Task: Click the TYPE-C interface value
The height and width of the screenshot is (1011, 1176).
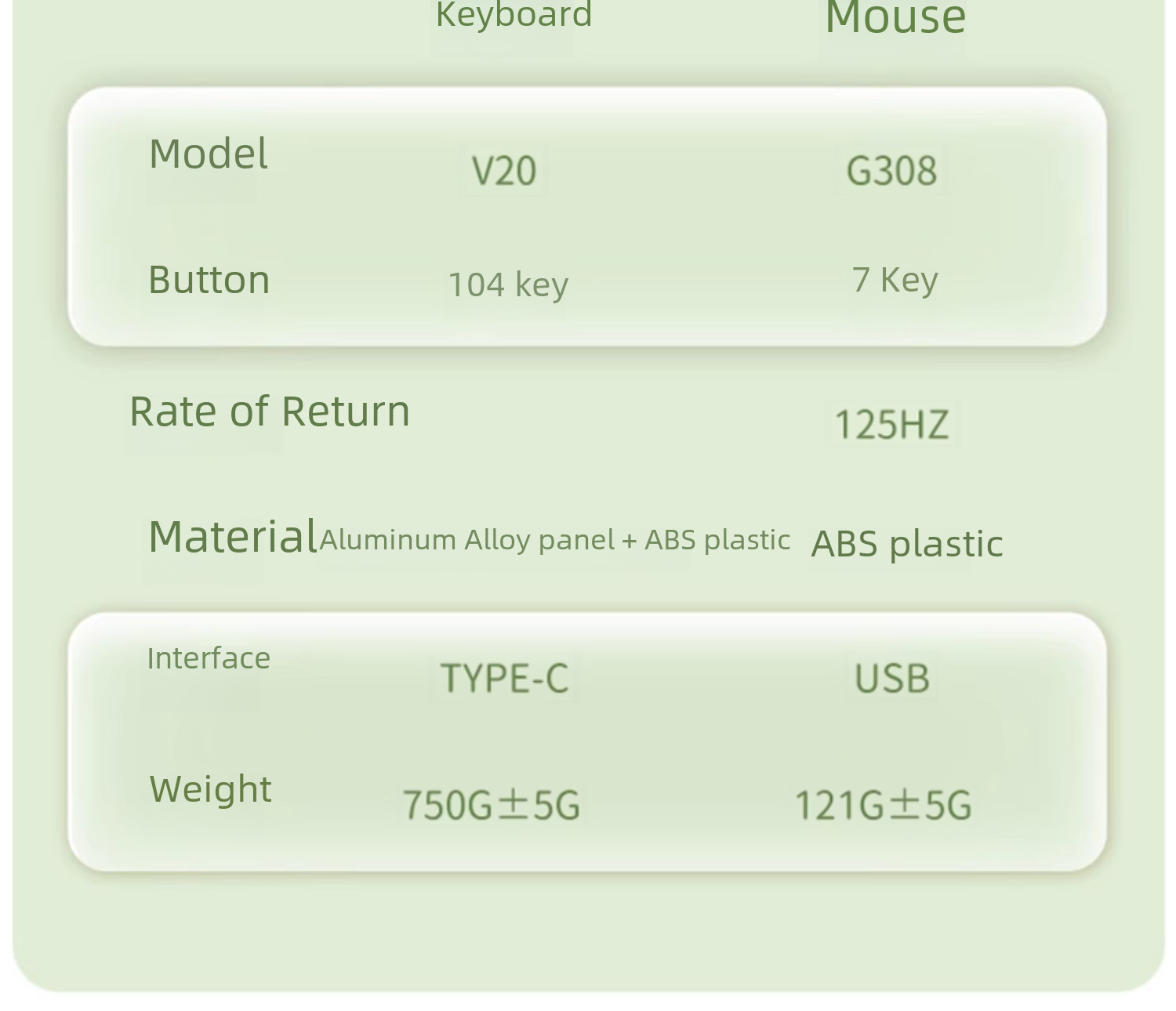Action: 505,679
